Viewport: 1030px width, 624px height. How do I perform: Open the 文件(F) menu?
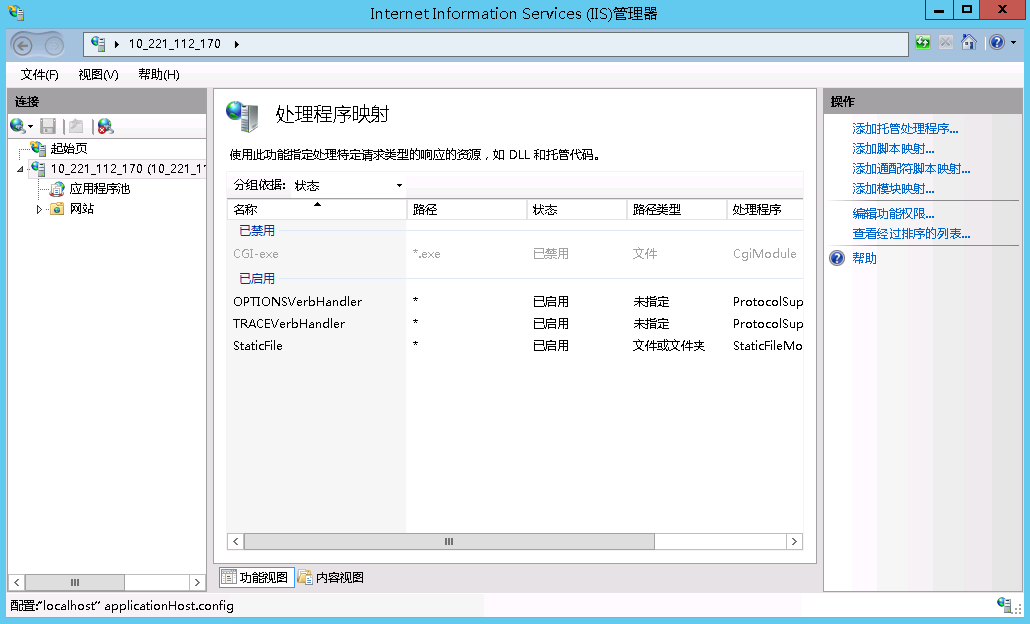point(39,75)
